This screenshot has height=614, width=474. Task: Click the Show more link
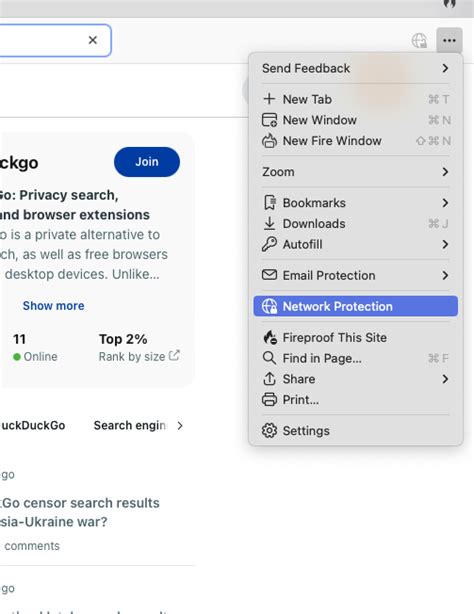53,305
